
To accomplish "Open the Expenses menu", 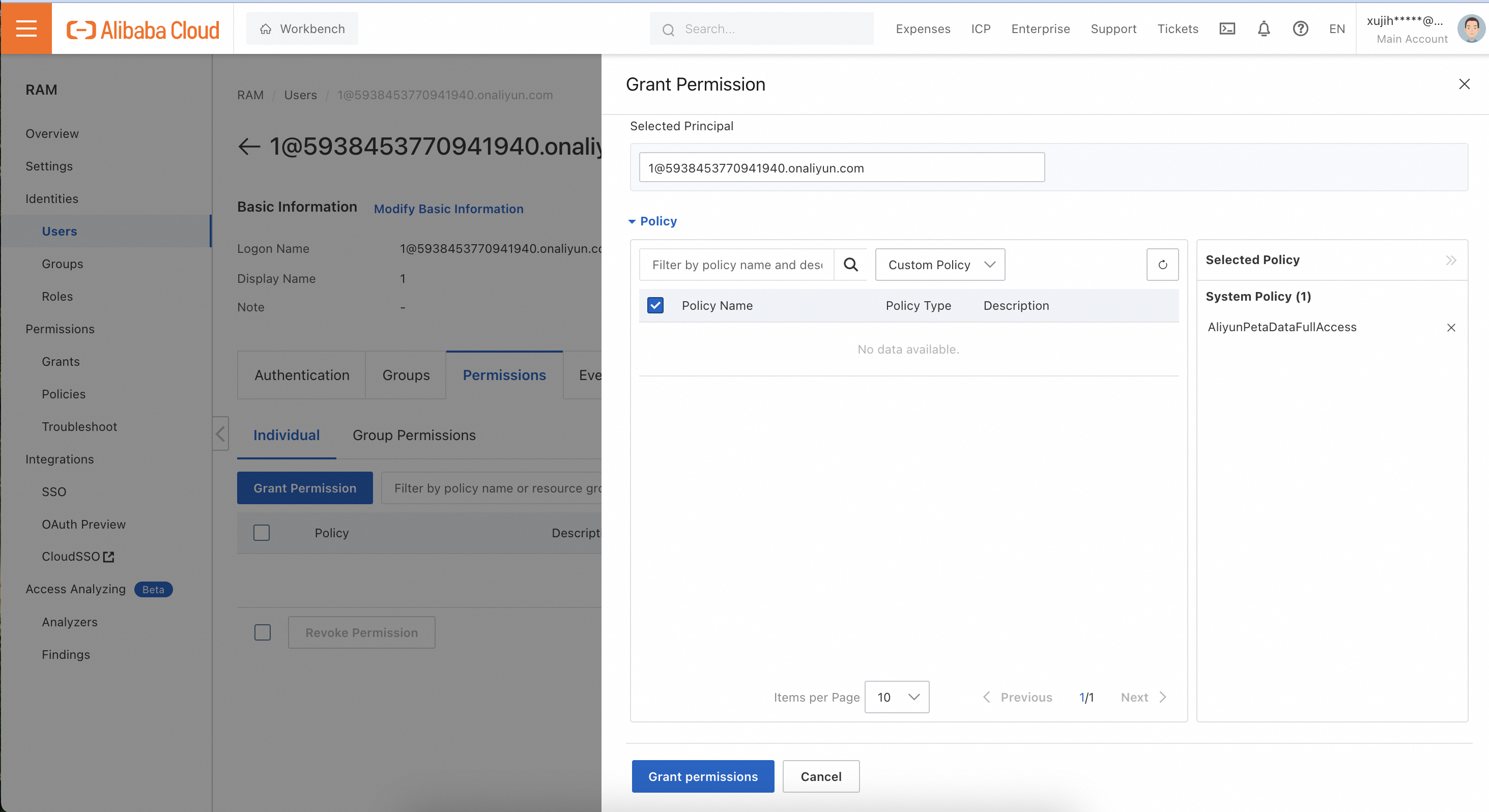I will click(x=923, y=29).
